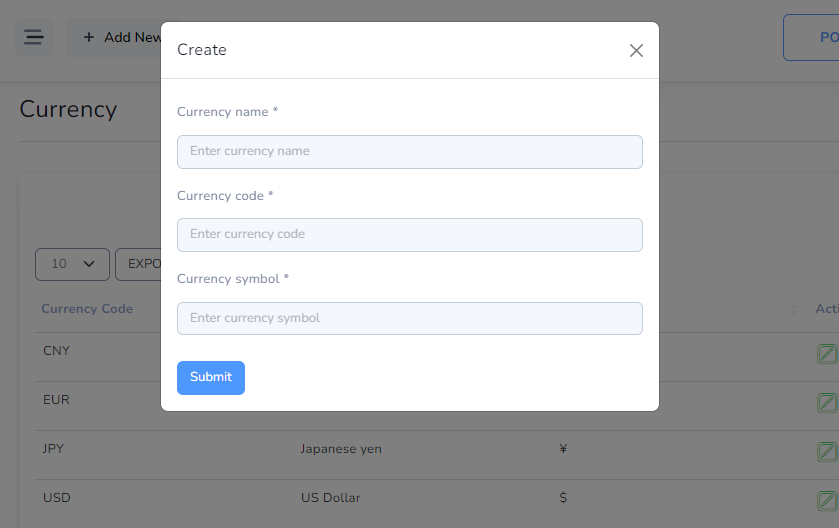Screen dimensions: 839x528
Task: Open the 10 entries per page dropdown
Action: (72, 264)
